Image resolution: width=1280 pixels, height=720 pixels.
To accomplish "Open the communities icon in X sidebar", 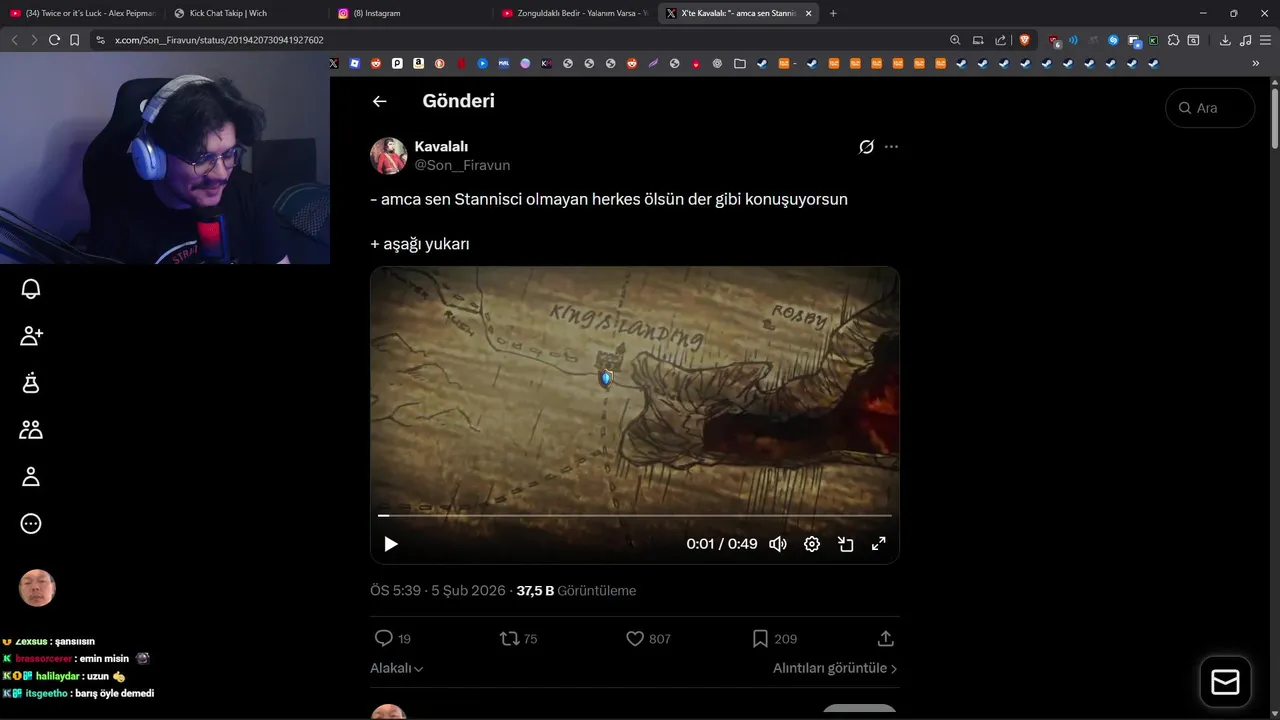I will tap(31, 430).
